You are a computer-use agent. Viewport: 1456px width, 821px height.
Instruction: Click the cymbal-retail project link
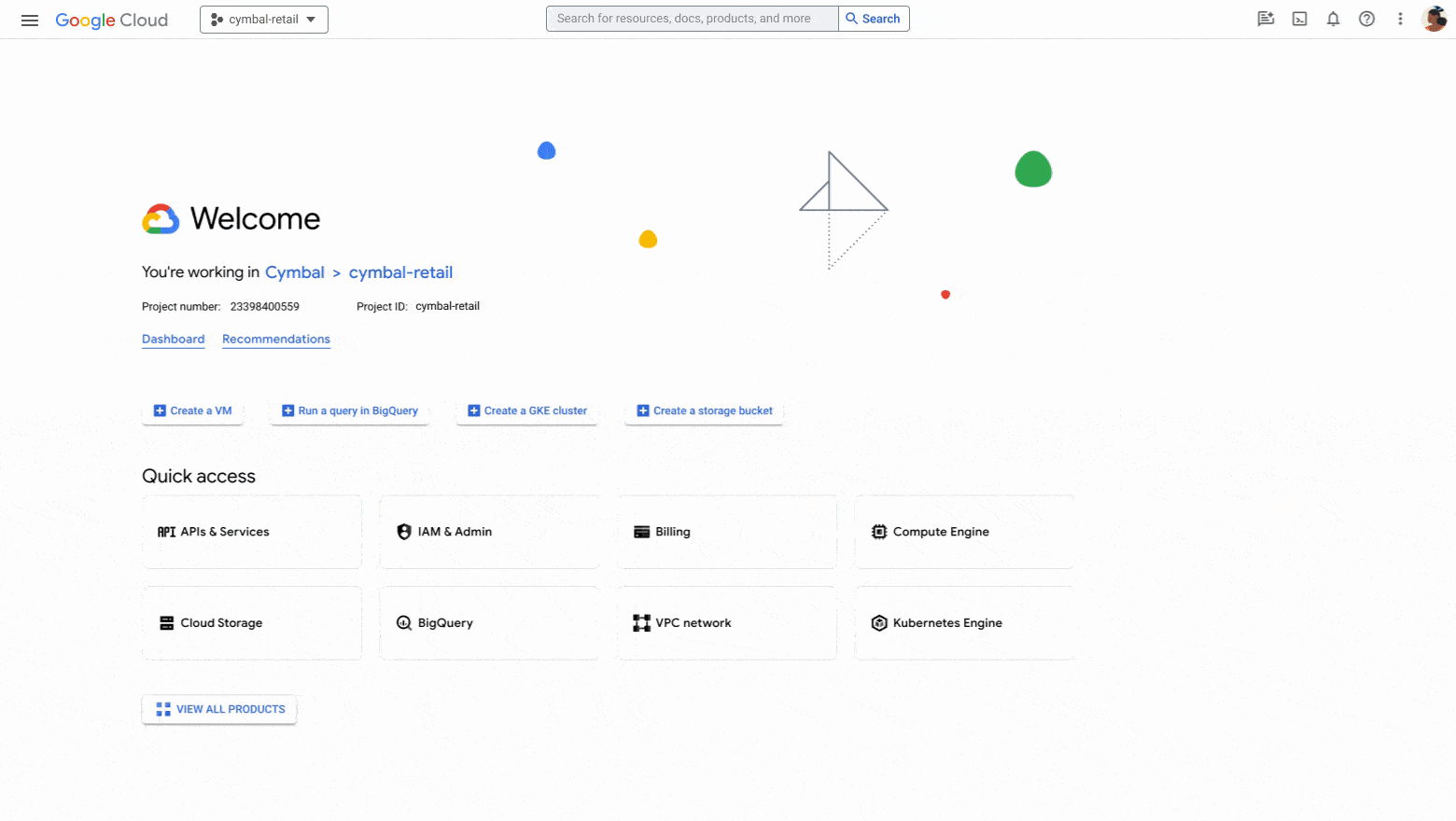tap(400, 272)
